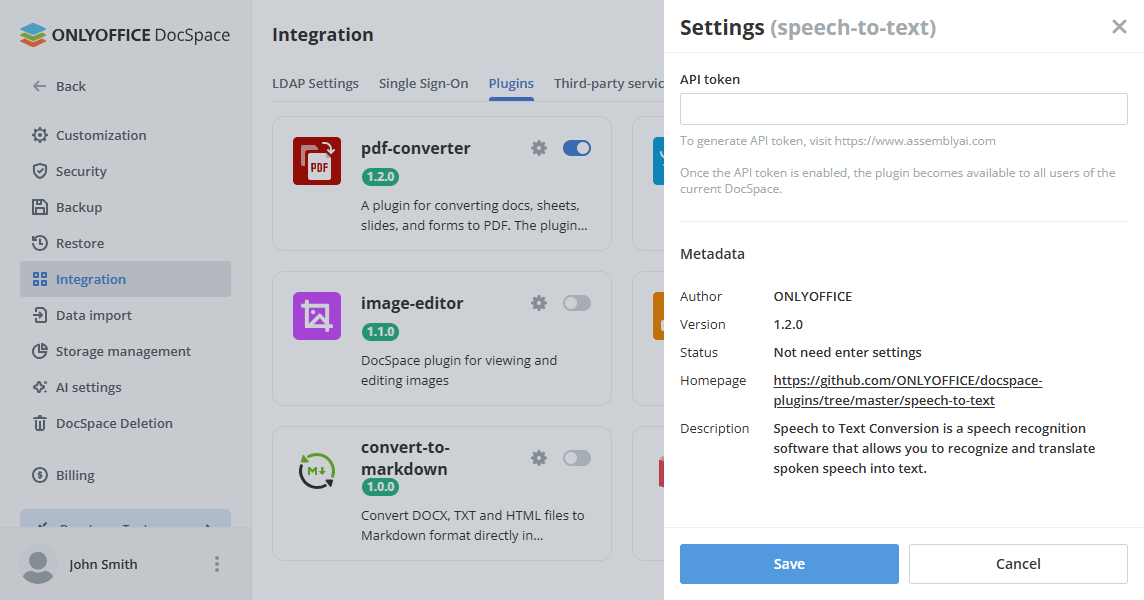
Task: Click the Restore clock icon
Action: 40,243
